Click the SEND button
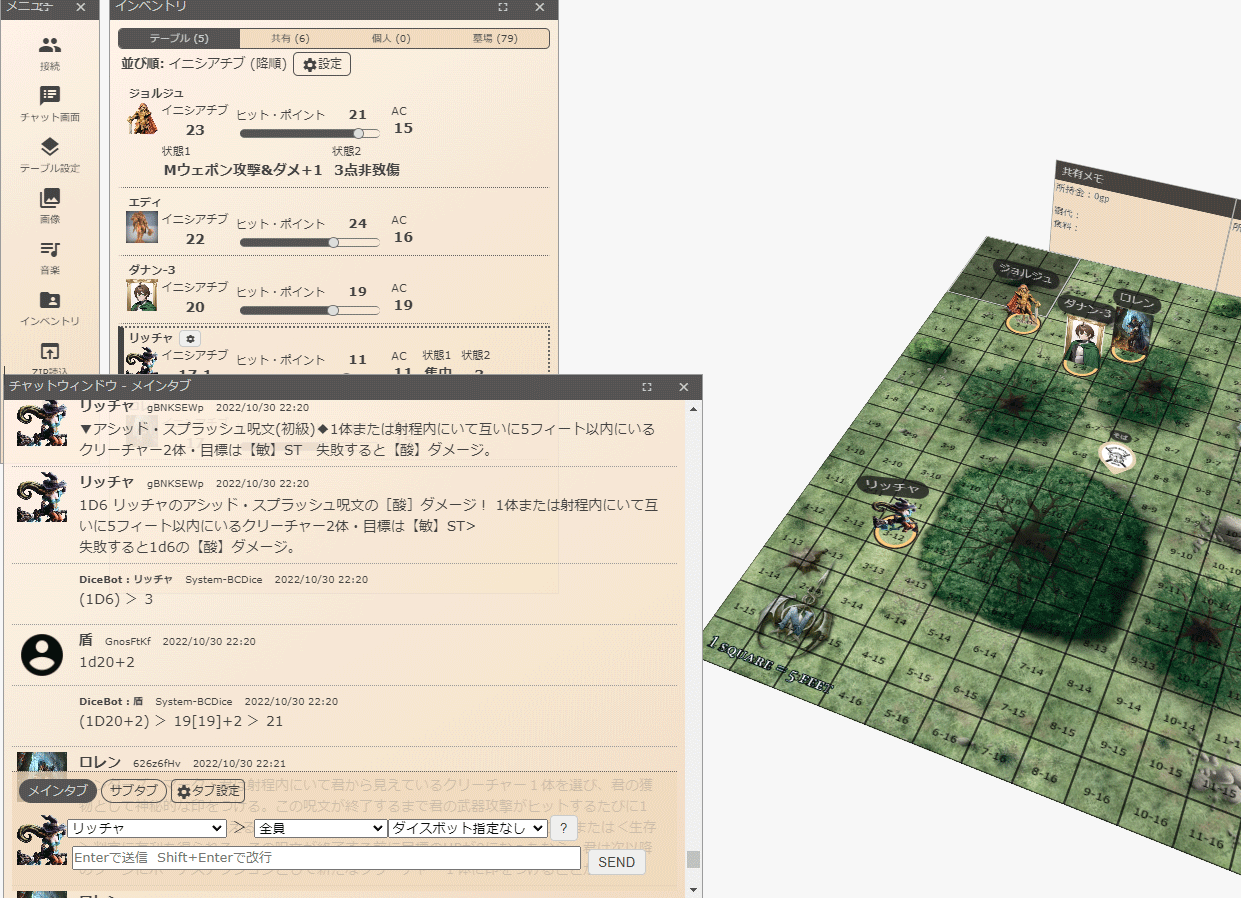The height and width of the screenshot is (898, 1241). 616,862
